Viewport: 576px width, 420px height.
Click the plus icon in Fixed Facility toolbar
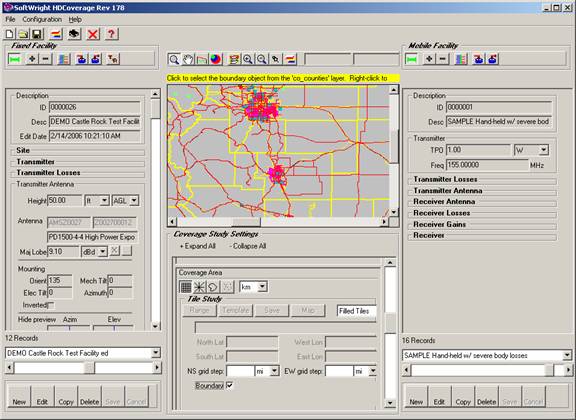32,59
